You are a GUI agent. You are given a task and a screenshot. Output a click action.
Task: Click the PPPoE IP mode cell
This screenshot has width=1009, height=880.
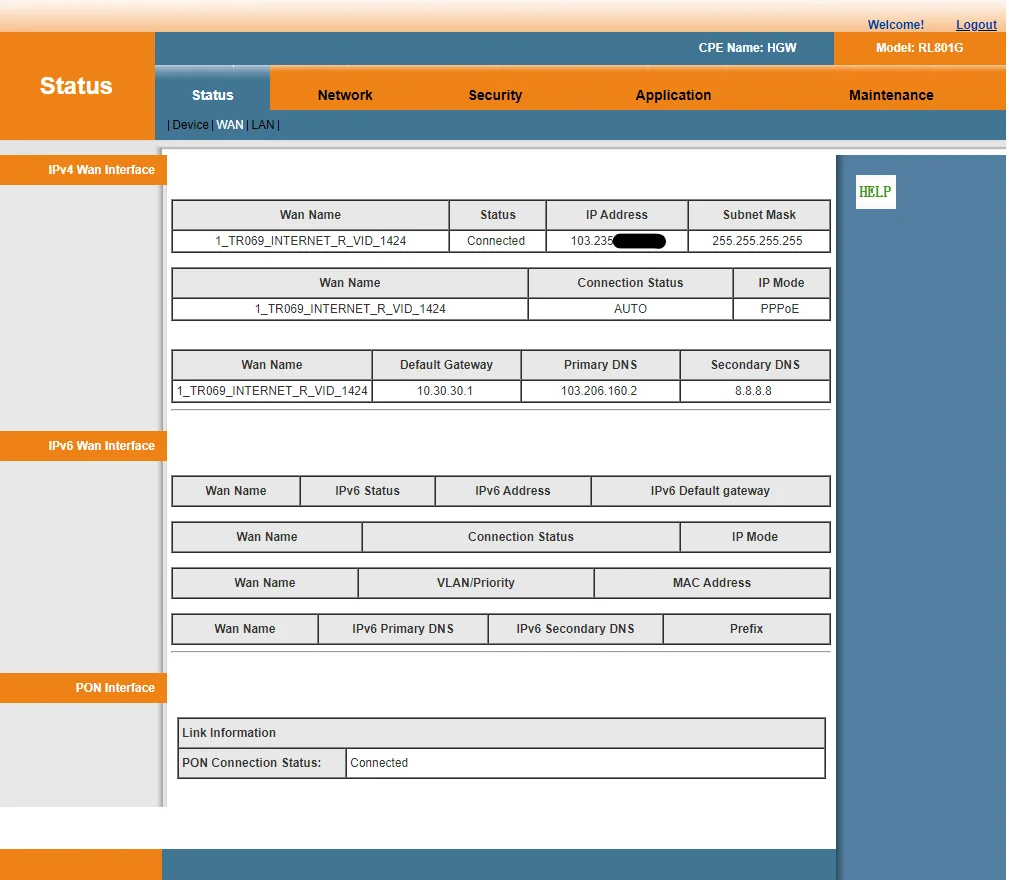781,309
